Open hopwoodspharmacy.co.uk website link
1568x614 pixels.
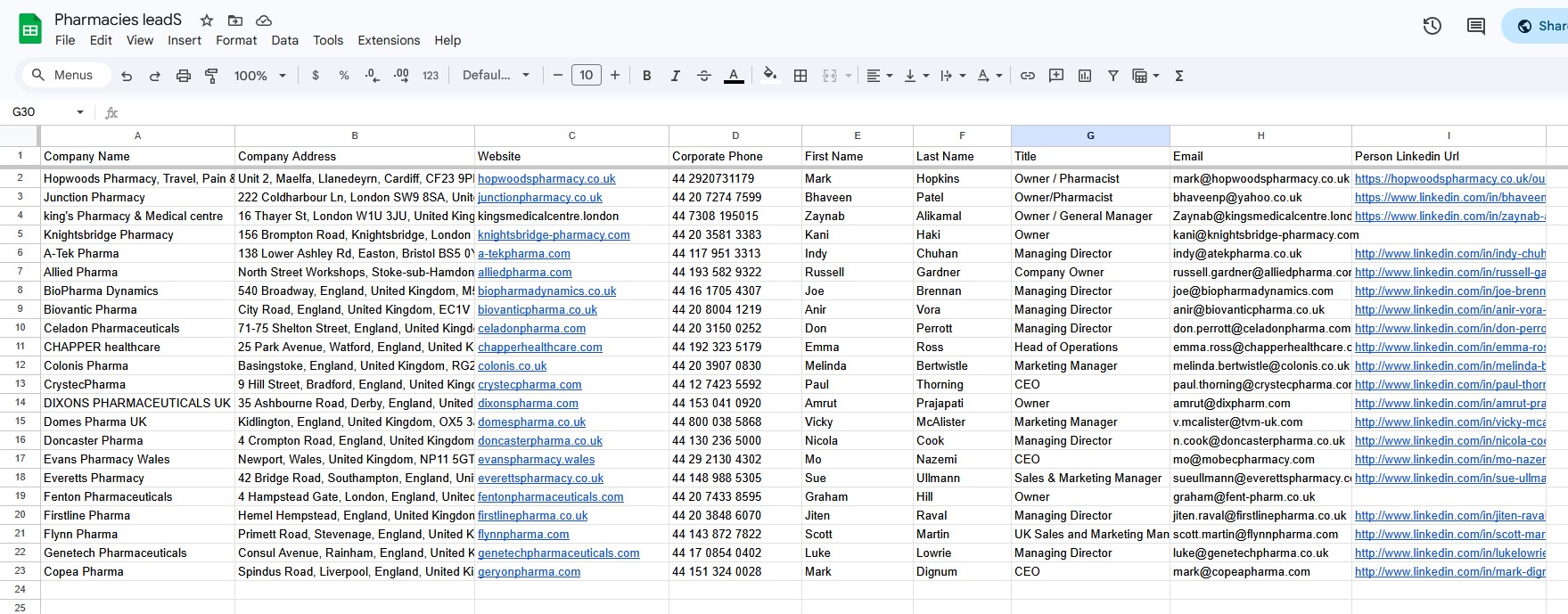[546, 179]
